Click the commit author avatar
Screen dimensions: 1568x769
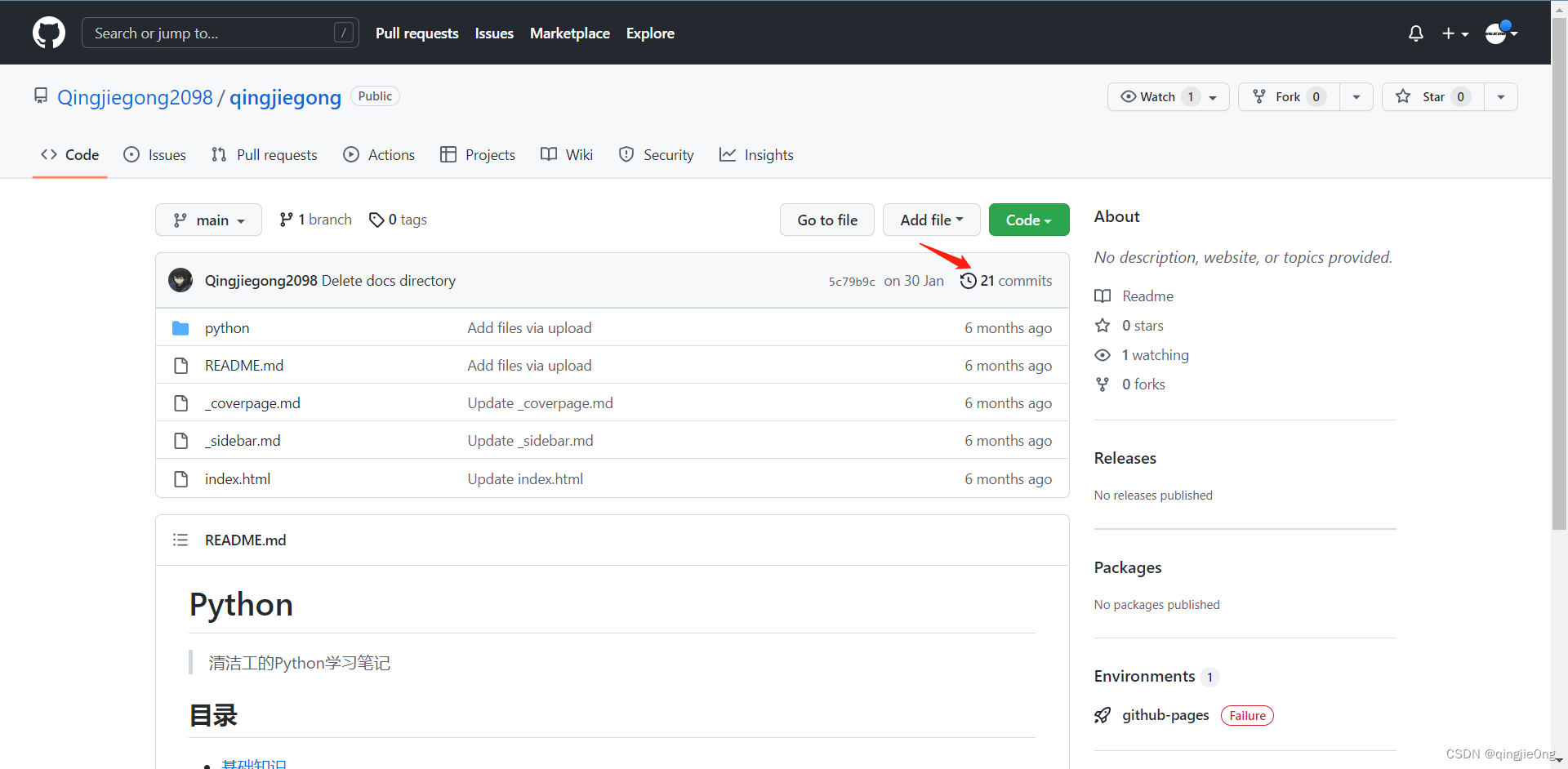click(180, 280)
